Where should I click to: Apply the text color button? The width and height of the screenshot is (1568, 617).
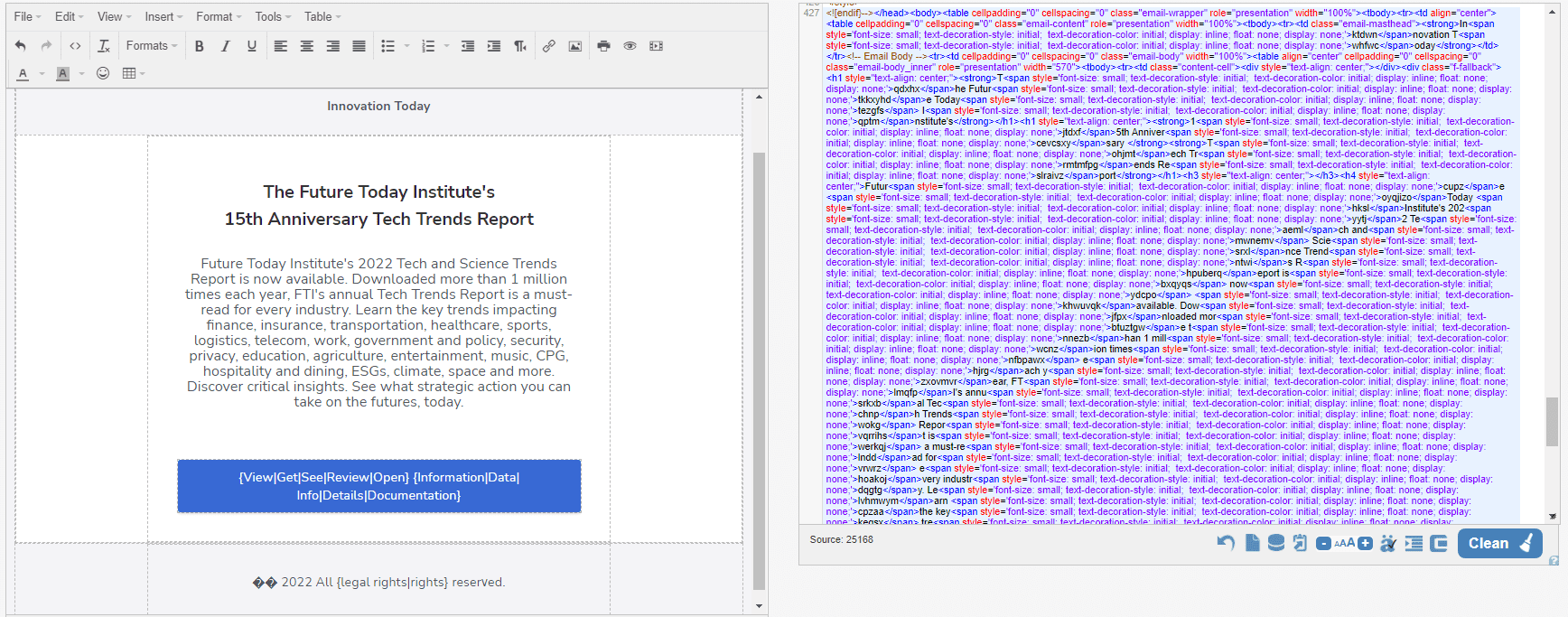click(x=23, y=73)
